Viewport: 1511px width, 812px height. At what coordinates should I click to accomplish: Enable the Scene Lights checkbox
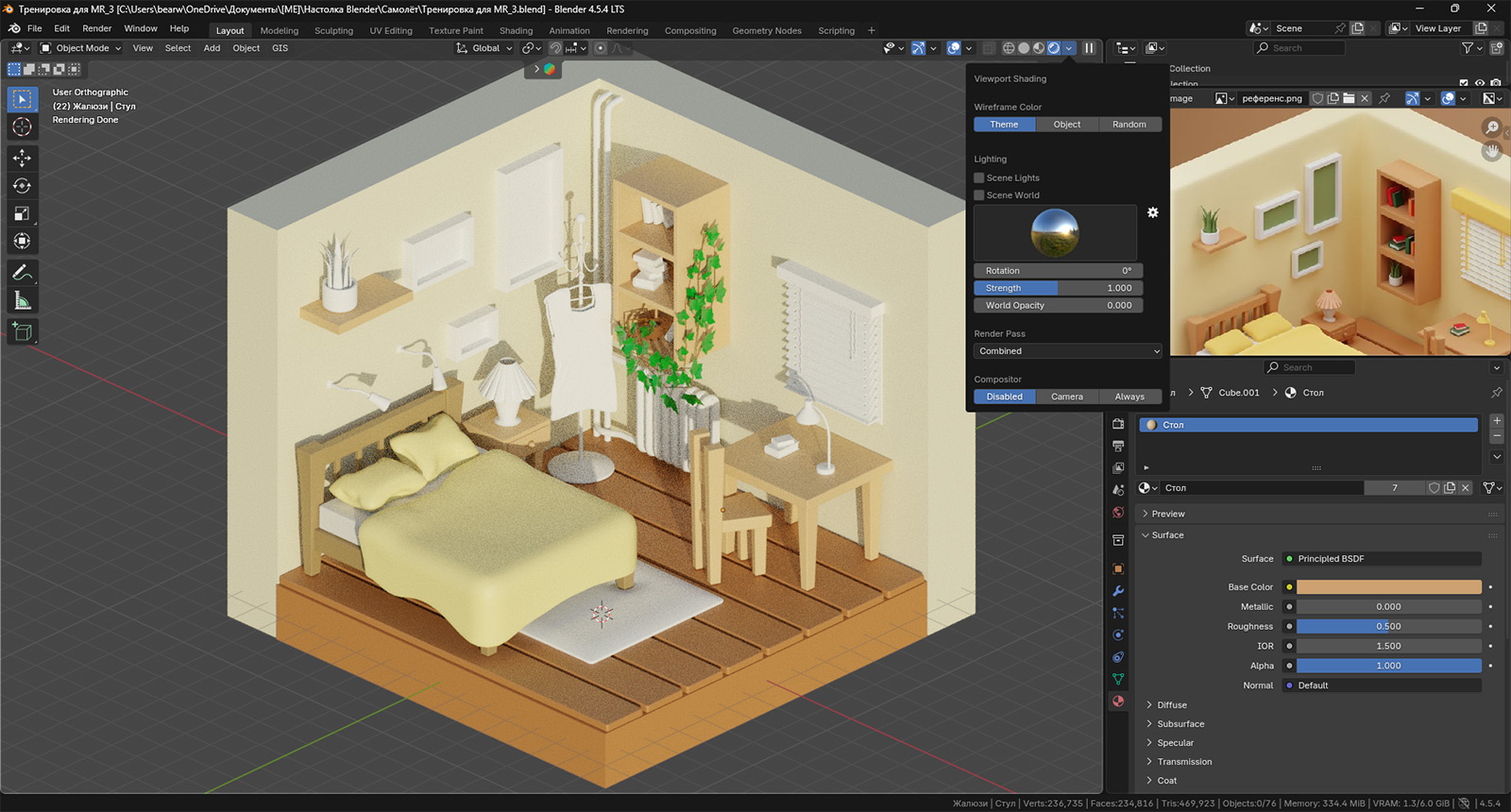tap(979, 178)
